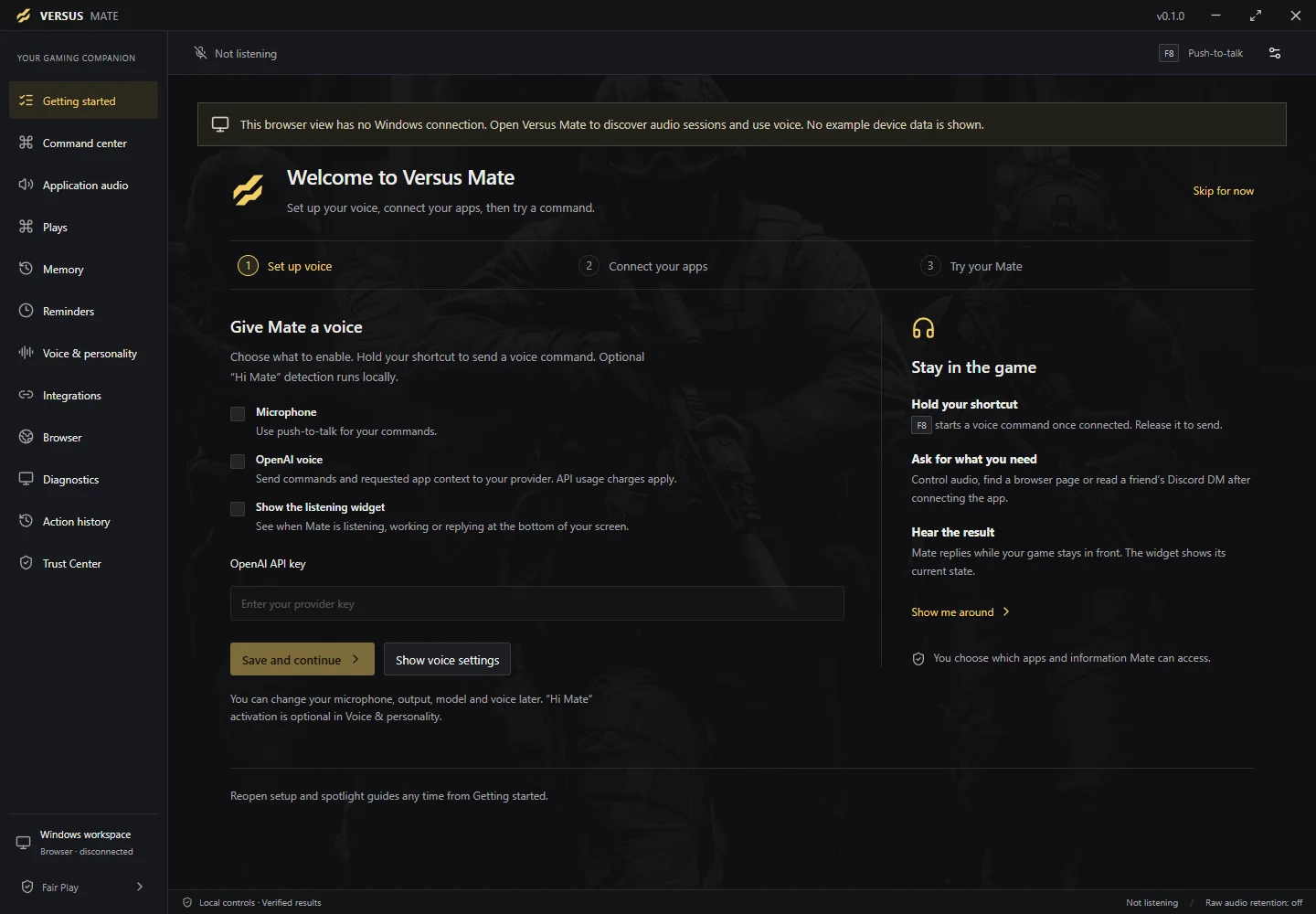Screen dimensions: 1316x914
Task: Click "Local controls · Verified results" status text
Action: 260,903
